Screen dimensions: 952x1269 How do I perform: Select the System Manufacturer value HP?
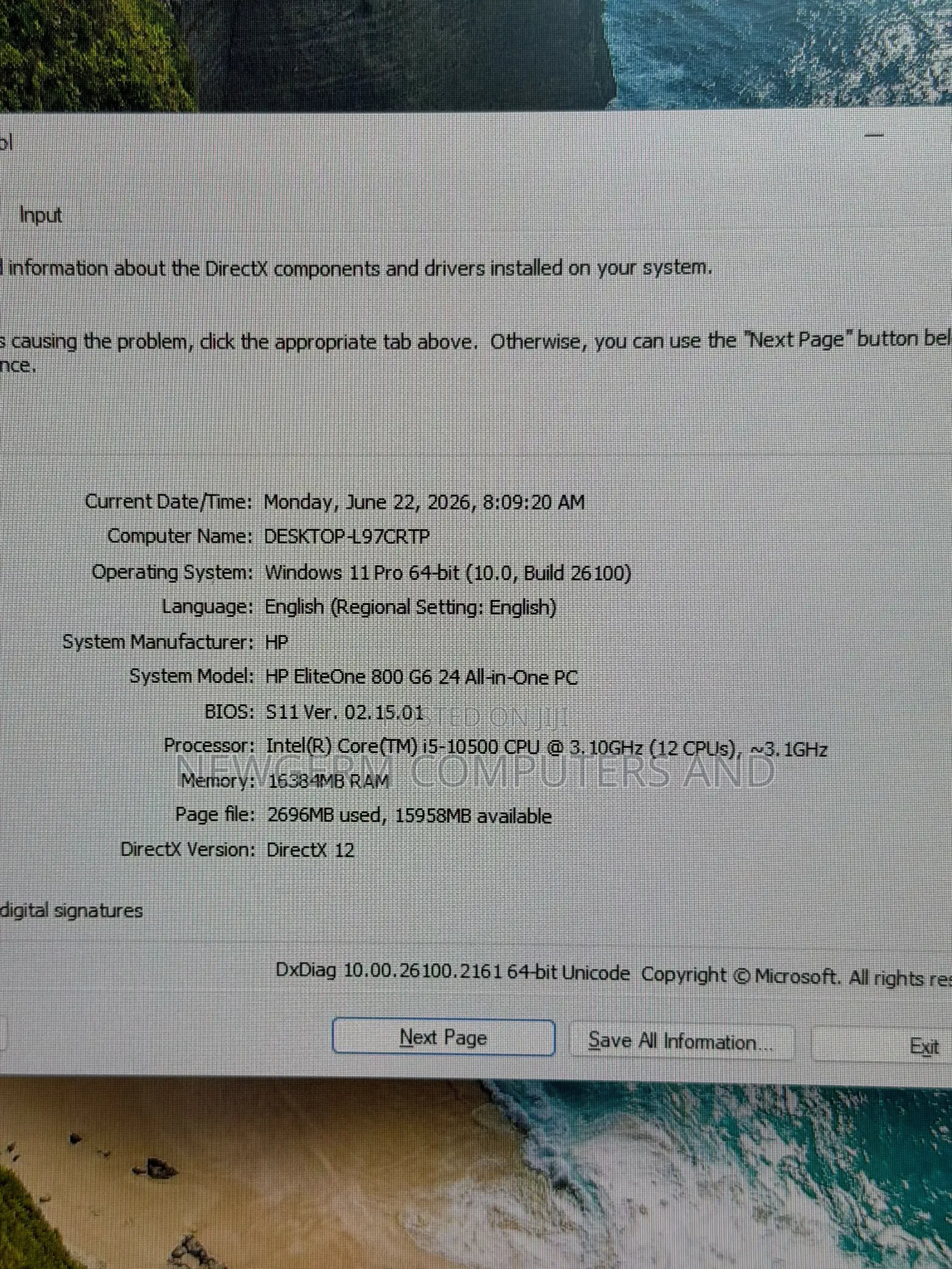[x=277, y=642]
